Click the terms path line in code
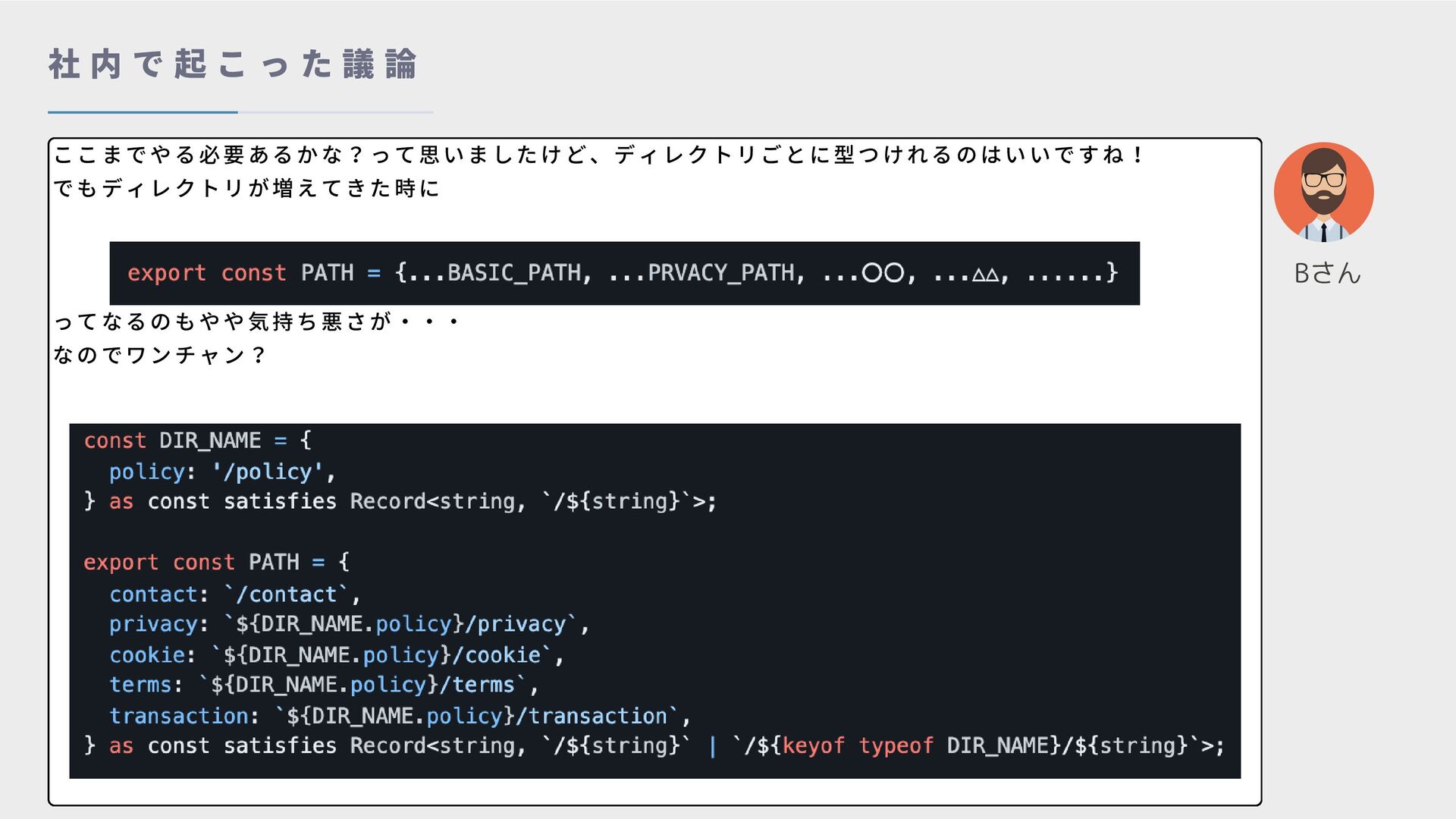The image size is (1456, 819). coord(324,685)
